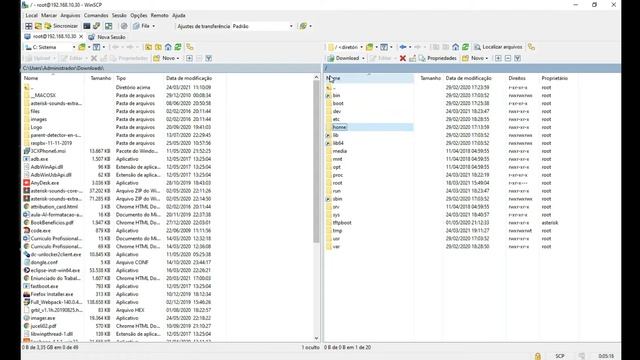Image resolution: width=640 pixels, height=360 pixels.
Task: Click the plus select icon in local toolbar
Action: (189, 58)
